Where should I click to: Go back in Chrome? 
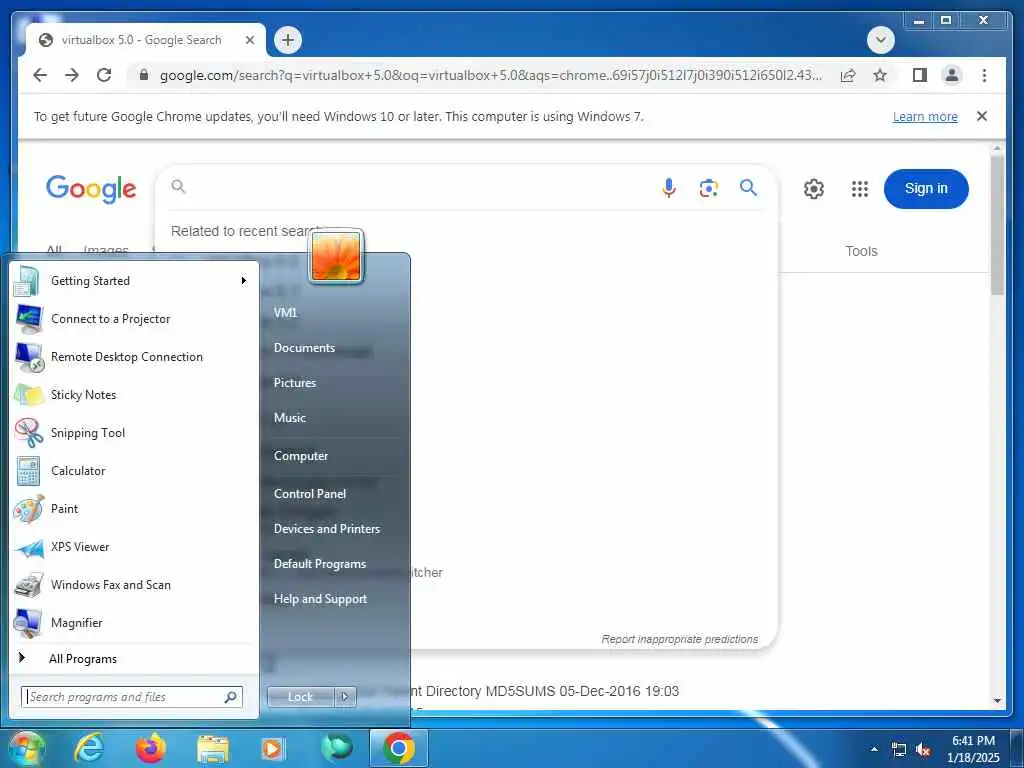tap(40, 75)
